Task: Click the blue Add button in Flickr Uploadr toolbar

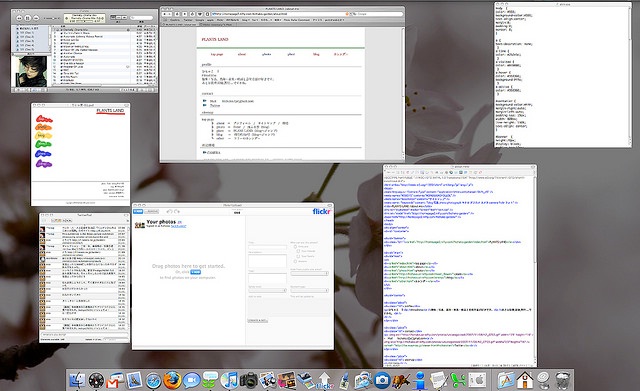Action: click(x=138, y=211)
